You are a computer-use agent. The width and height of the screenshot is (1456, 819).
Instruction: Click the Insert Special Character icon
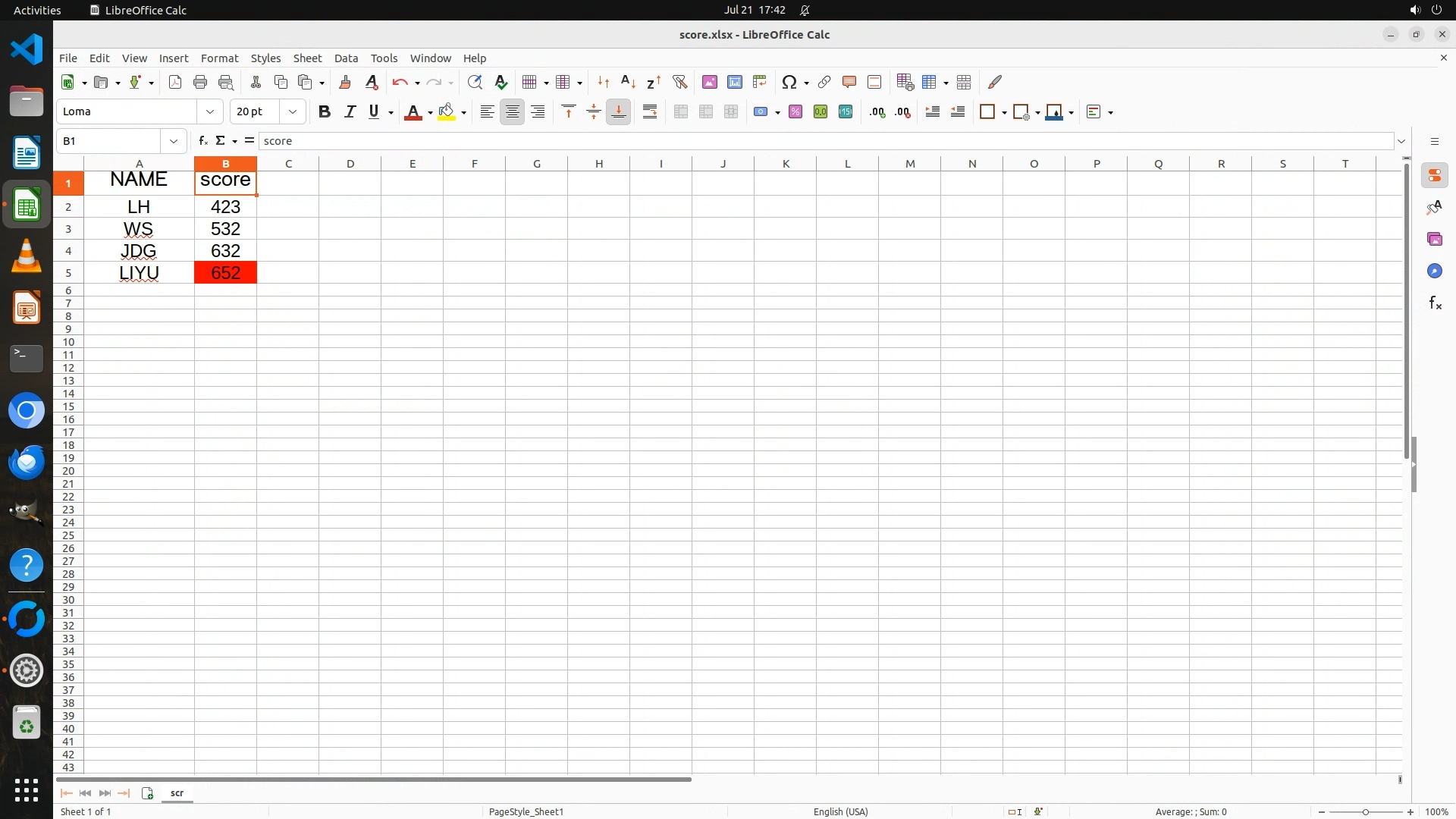pos(789,82)
